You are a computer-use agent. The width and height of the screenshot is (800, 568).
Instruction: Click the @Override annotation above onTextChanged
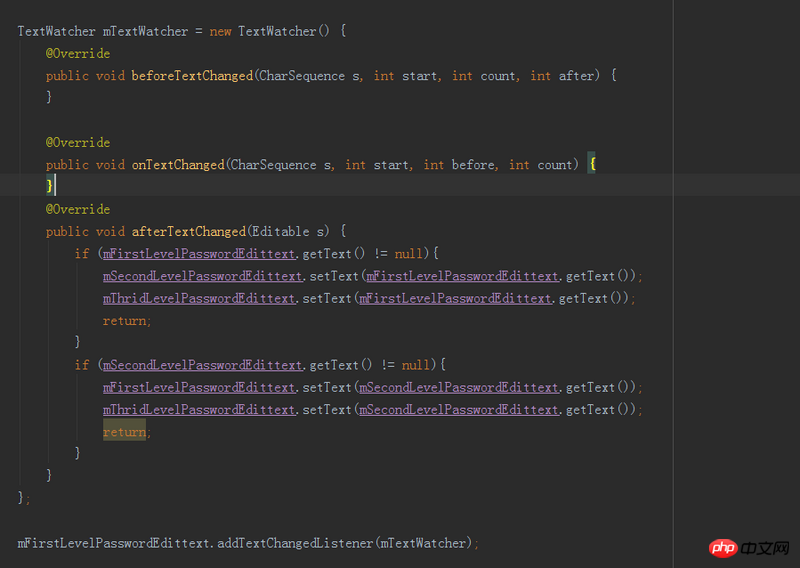[x=78, y=142]
